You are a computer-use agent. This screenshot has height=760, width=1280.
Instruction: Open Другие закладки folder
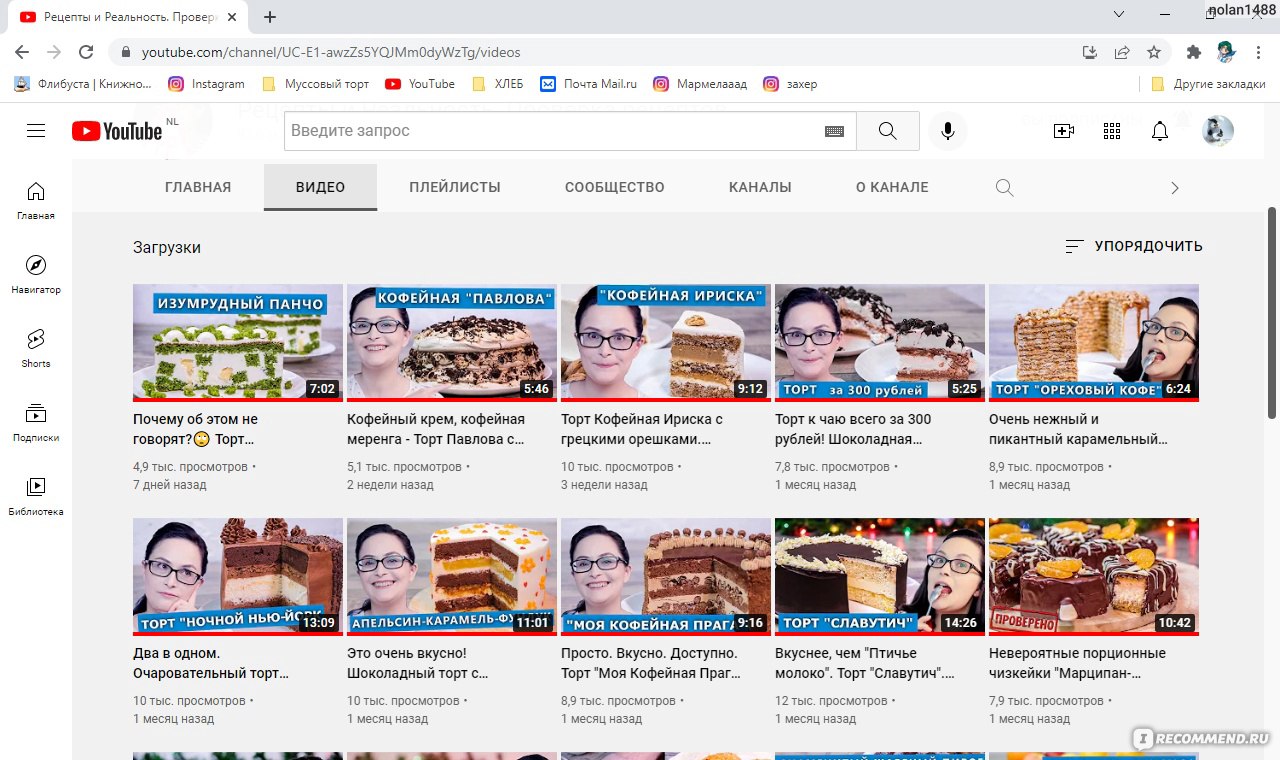1208,84
